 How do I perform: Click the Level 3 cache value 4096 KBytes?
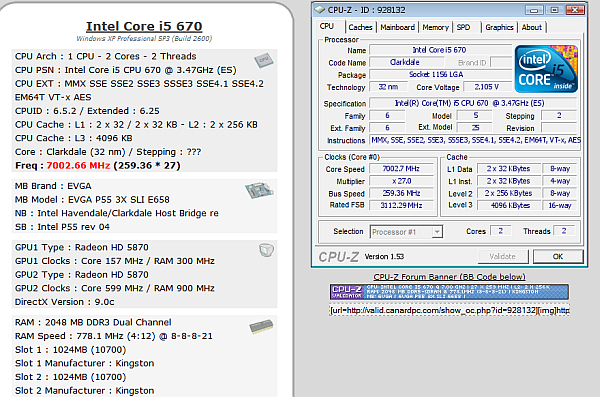pyautogui.click(x=509, y=205)
